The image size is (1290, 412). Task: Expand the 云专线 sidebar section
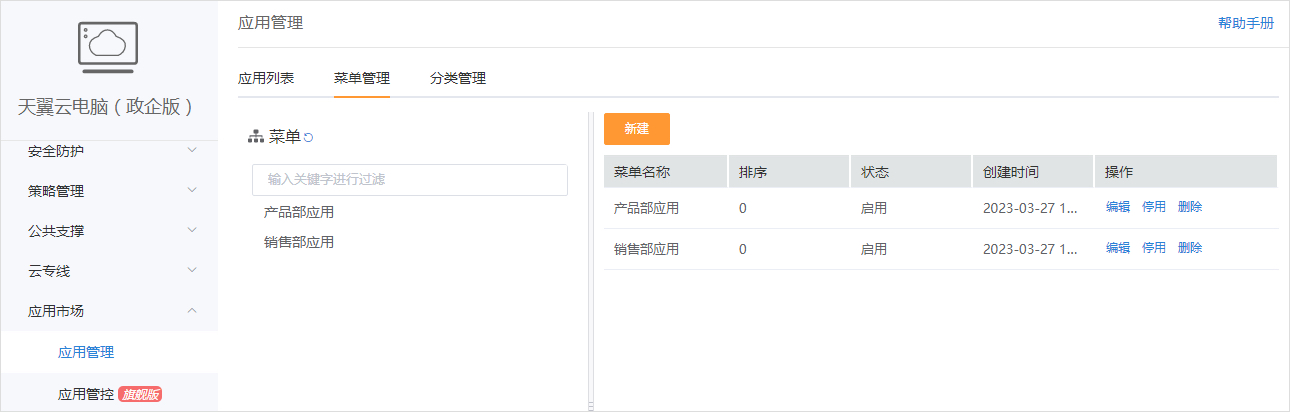point(192,271)
